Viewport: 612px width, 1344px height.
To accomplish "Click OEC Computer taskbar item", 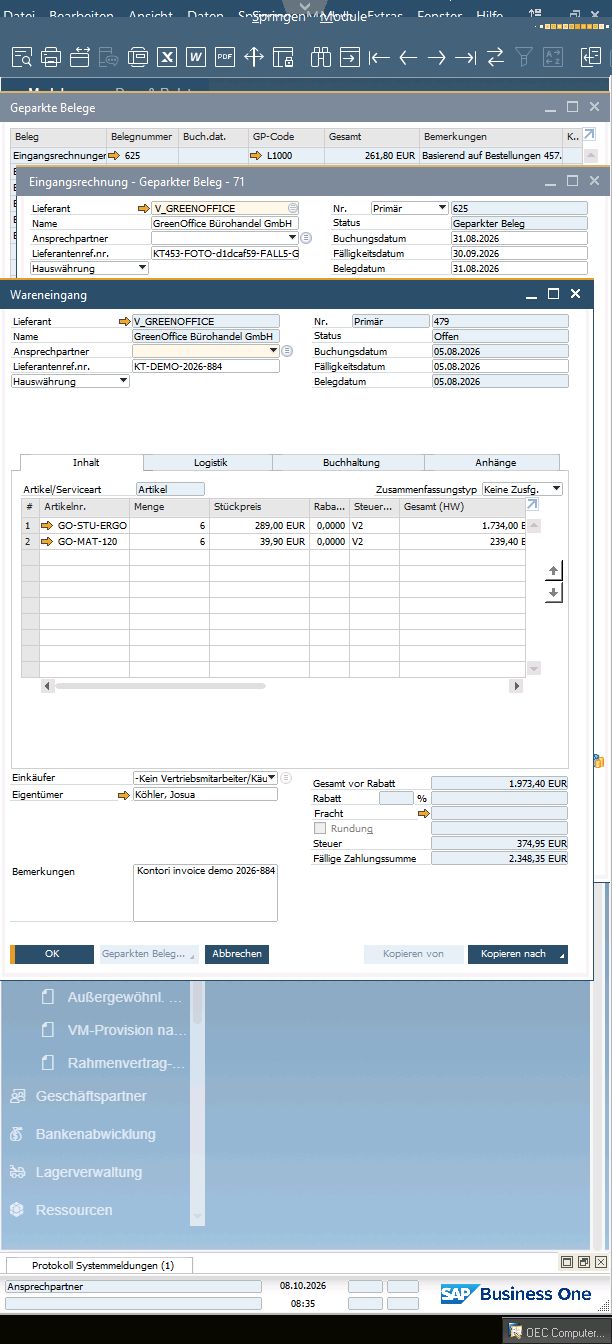I will point(558,1332).
